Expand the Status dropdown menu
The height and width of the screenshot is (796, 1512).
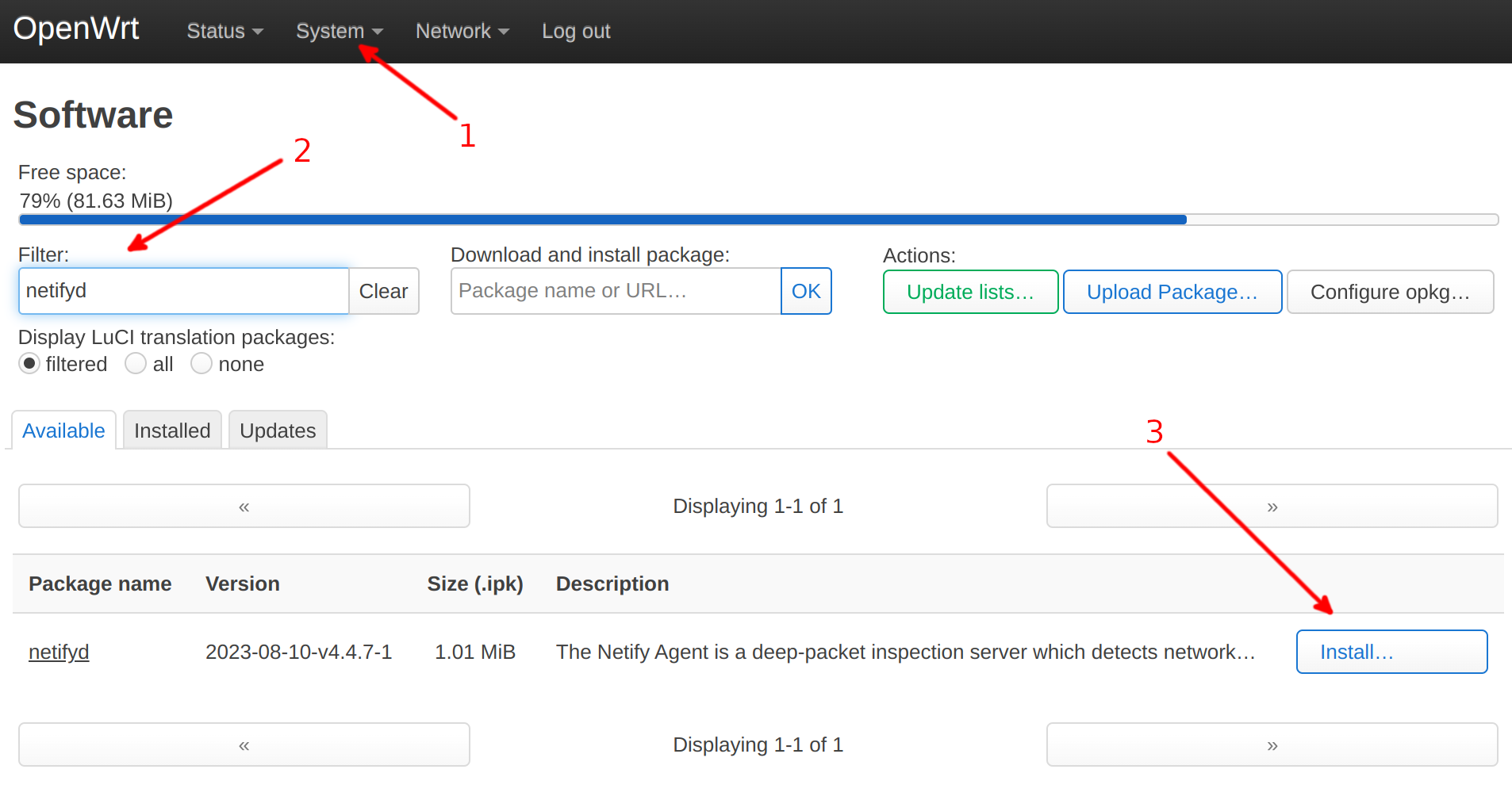pos(224,31)
